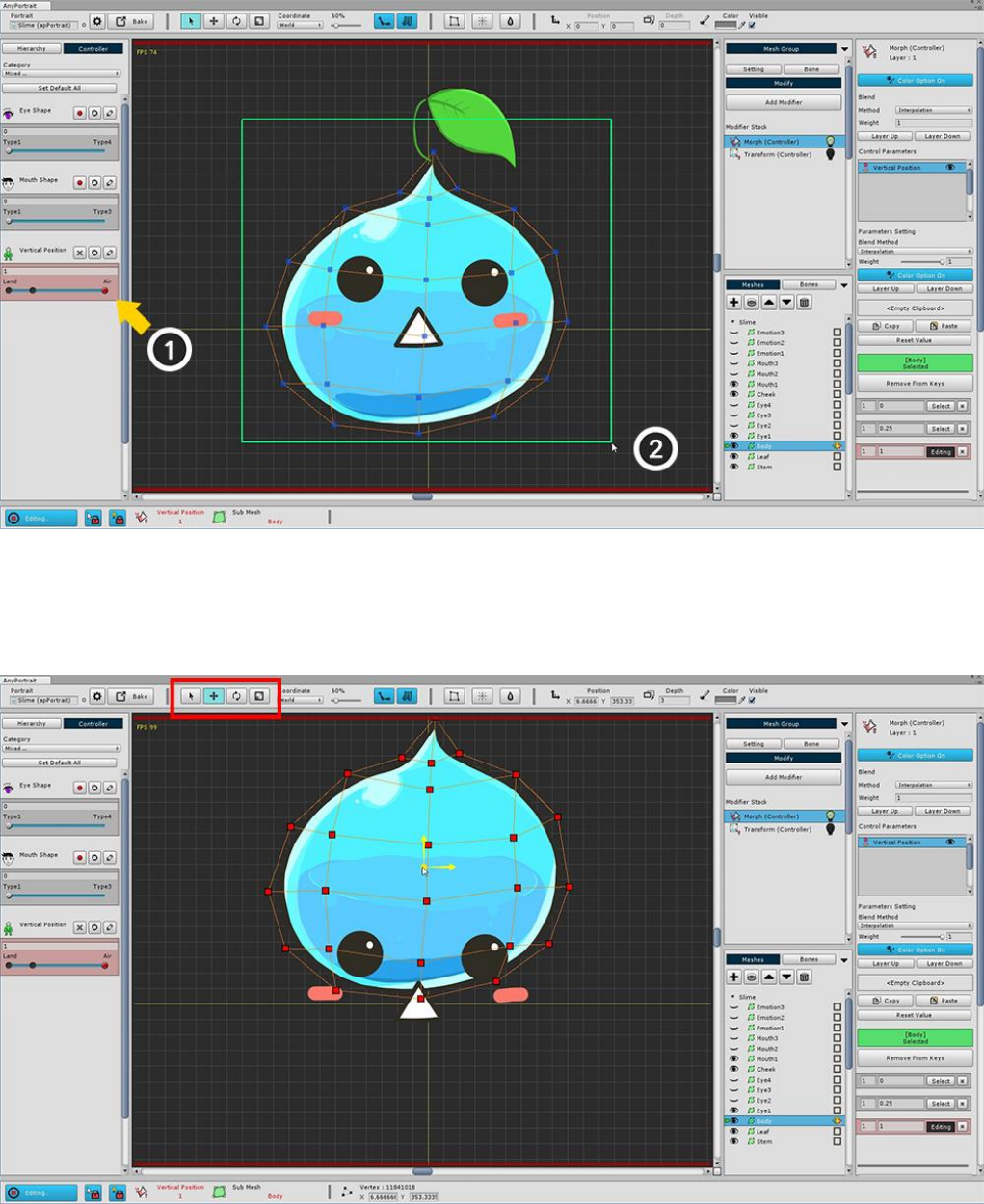Toggle eye visibility of Eye1 in bottom screenshot
Screen dimensions: 984x1204
point(734,1110)
